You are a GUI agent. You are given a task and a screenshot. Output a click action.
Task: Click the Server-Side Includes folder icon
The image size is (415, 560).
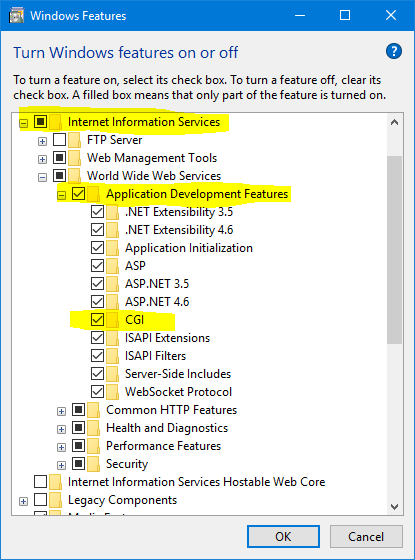pos(112,374)
